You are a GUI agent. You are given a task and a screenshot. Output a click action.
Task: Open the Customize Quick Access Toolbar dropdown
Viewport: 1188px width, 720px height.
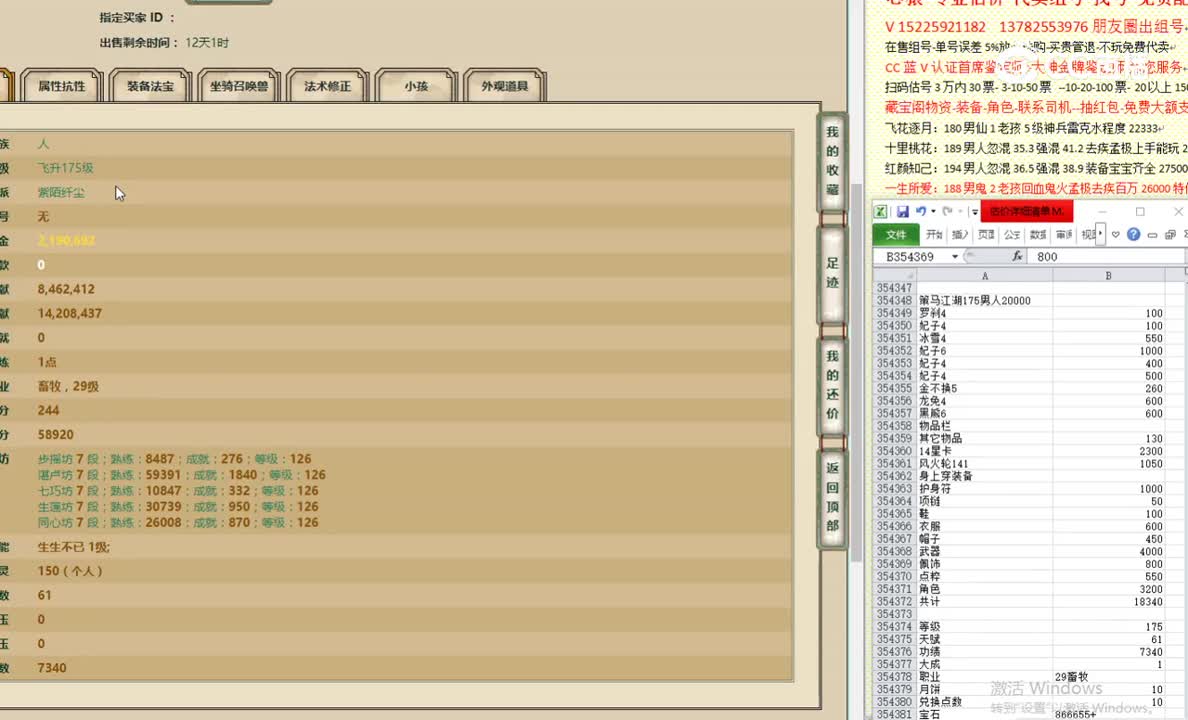pos(974,211)
